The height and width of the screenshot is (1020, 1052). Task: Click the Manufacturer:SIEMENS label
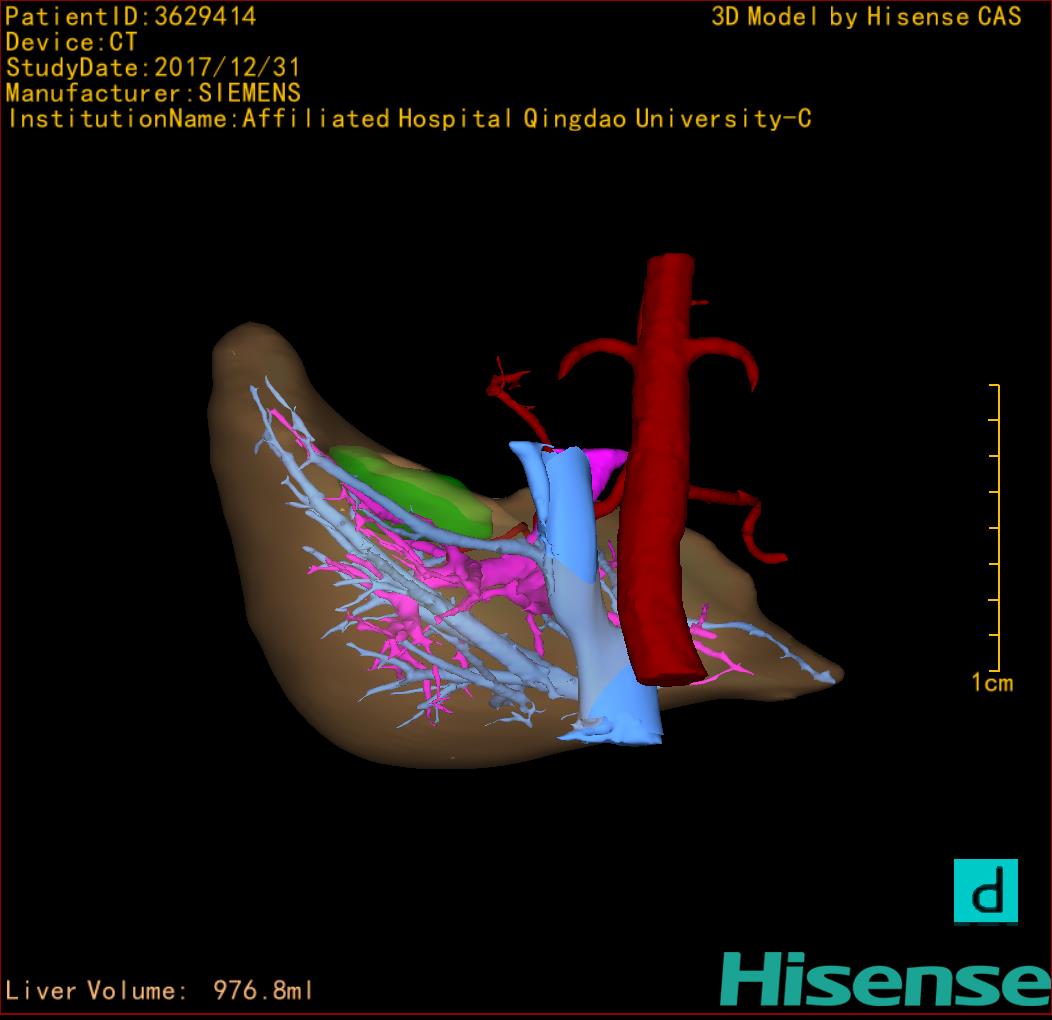153,93
